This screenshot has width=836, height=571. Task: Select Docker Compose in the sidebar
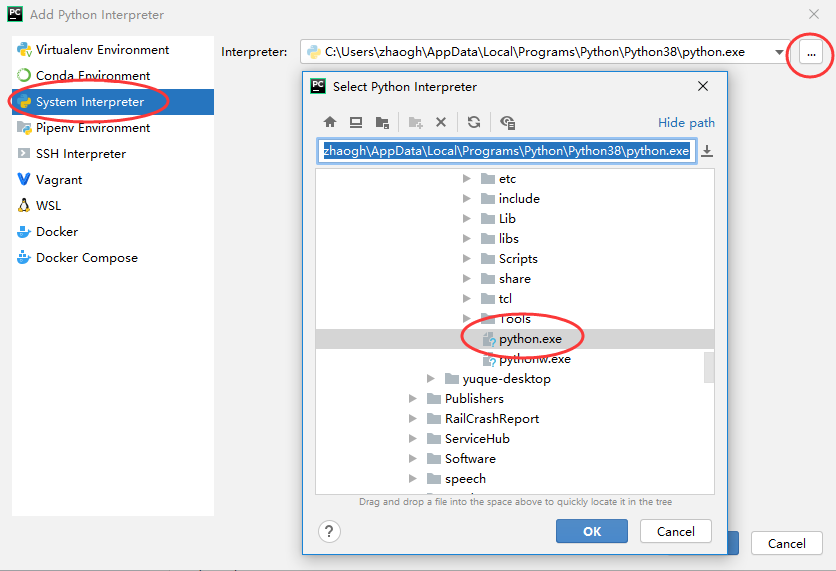click(x=112, y=258)
